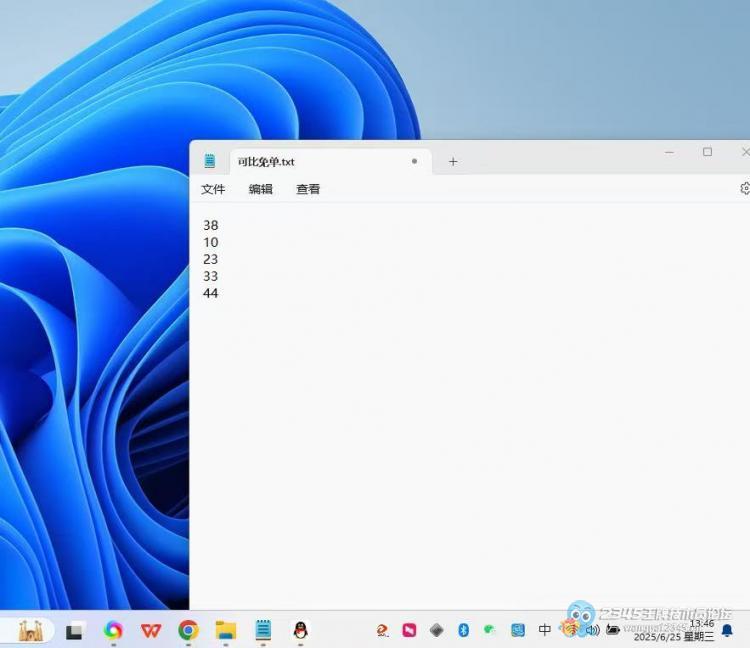Click the blue monitor tray icon
The image size is (750, 648).
[x=517, y=630]
